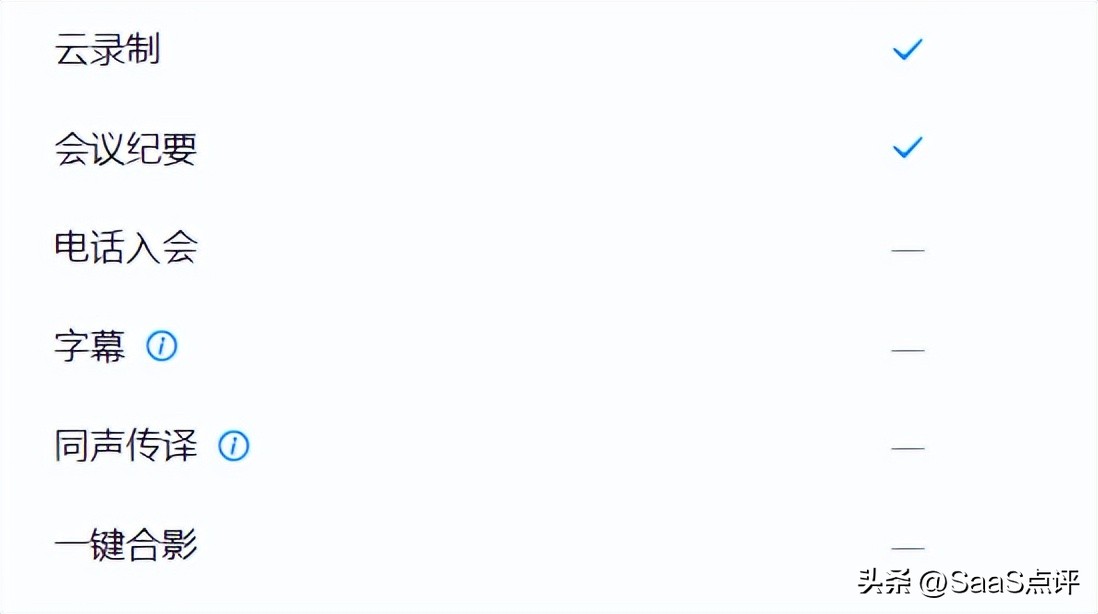Toggle the checkmark in the 会议纪要 row

coord(907,148)
